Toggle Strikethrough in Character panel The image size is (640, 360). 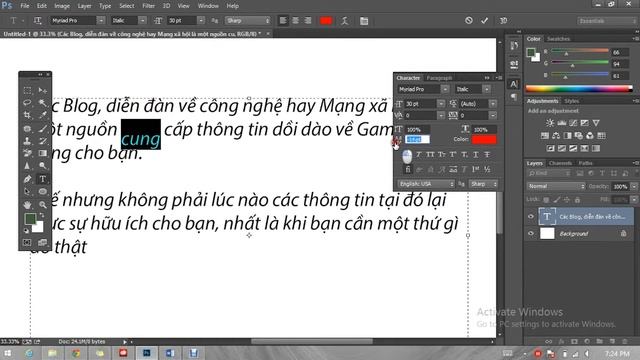pyautogui.click(x=487, y=155)
